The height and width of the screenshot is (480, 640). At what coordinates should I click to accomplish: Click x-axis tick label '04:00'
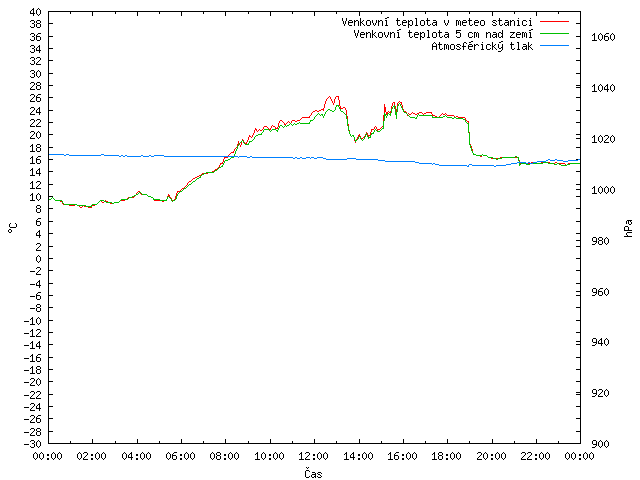136,456
